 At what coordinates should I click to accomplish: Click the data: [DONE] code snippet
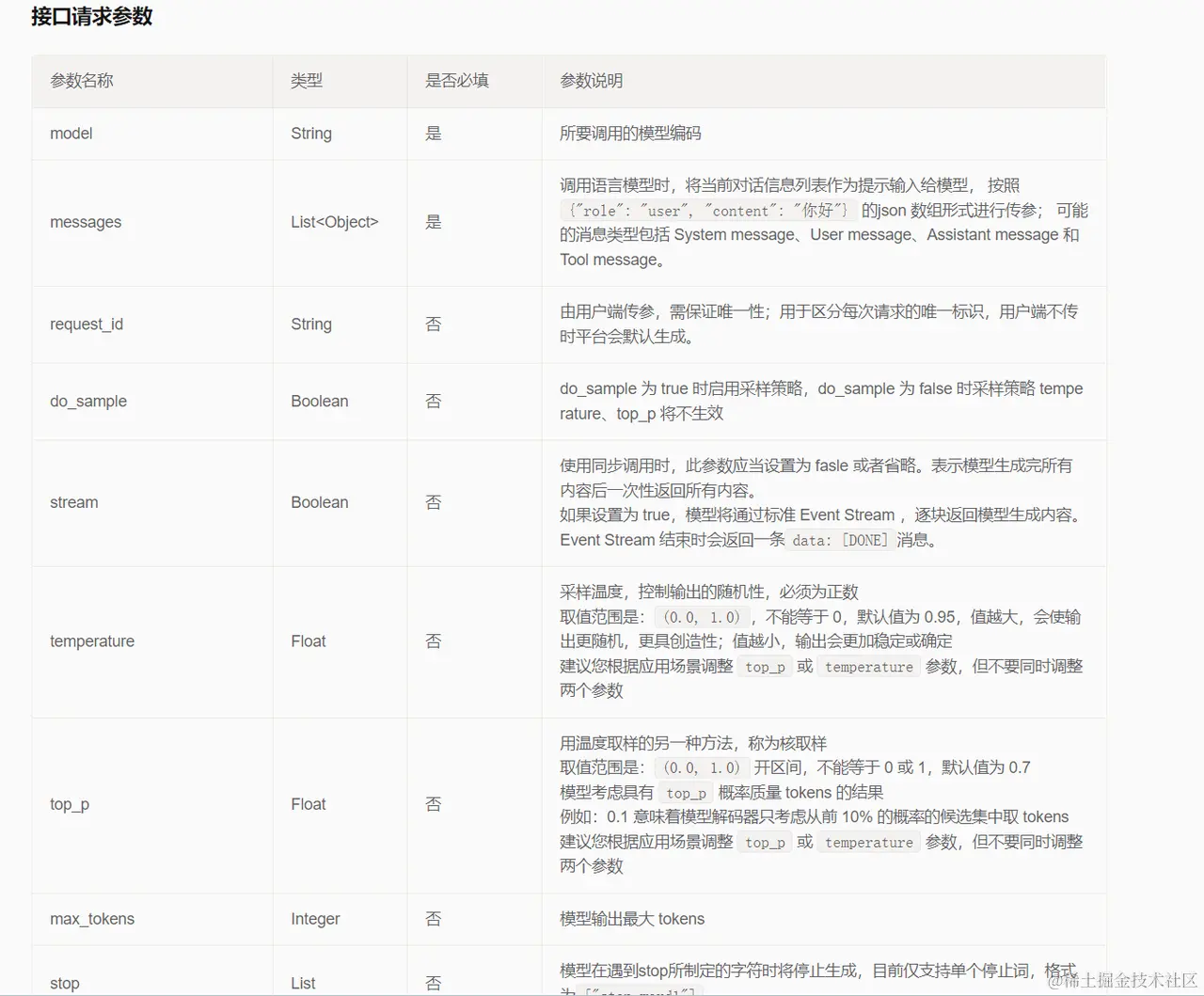click(839, 541)
